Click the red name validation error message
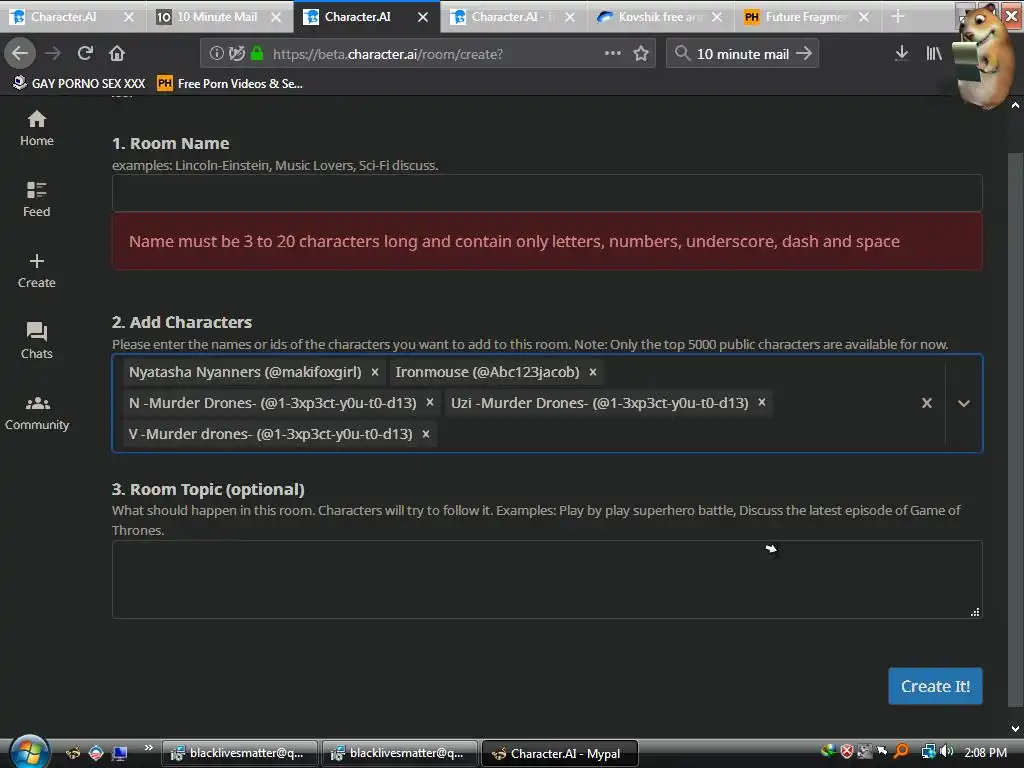The width and height of the screenshot is (1024, 768). (547, 241)
